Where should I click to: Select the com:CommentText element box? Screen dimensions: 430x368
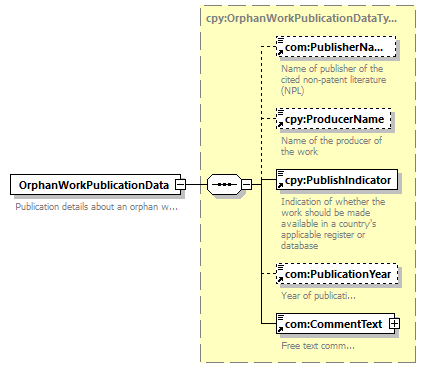pyautogui.click(x=335, y=323)
